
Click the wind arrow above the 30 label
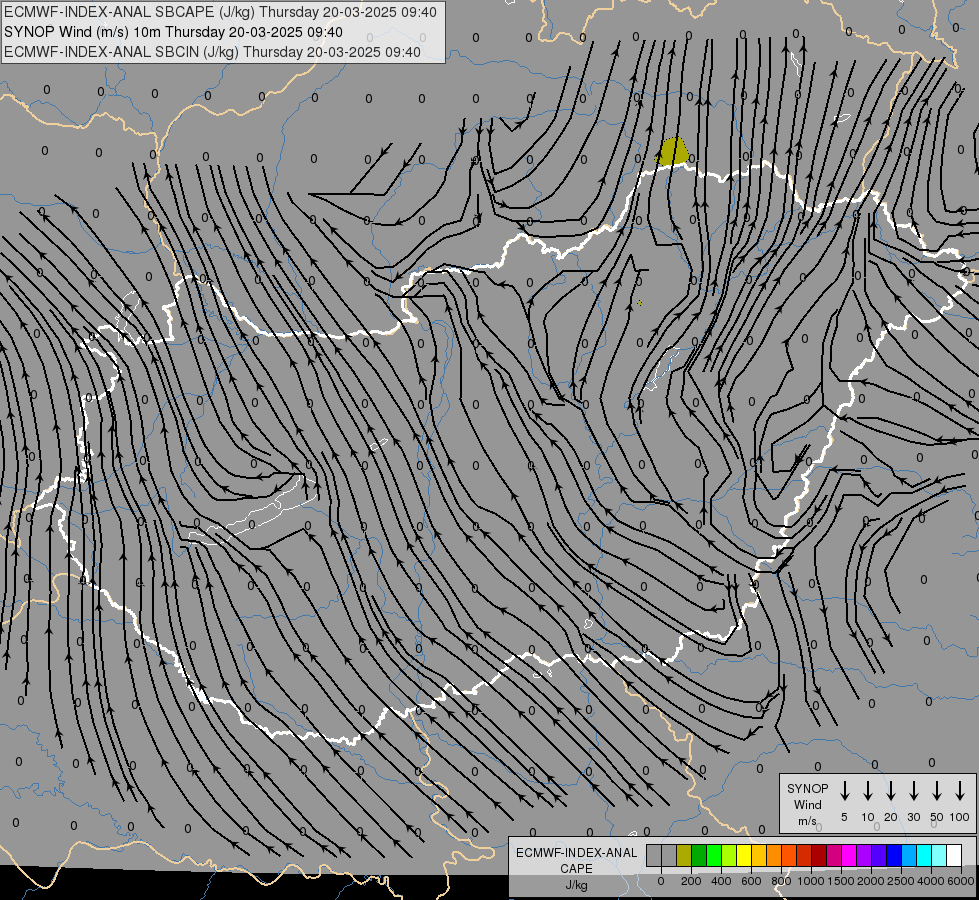913,791
